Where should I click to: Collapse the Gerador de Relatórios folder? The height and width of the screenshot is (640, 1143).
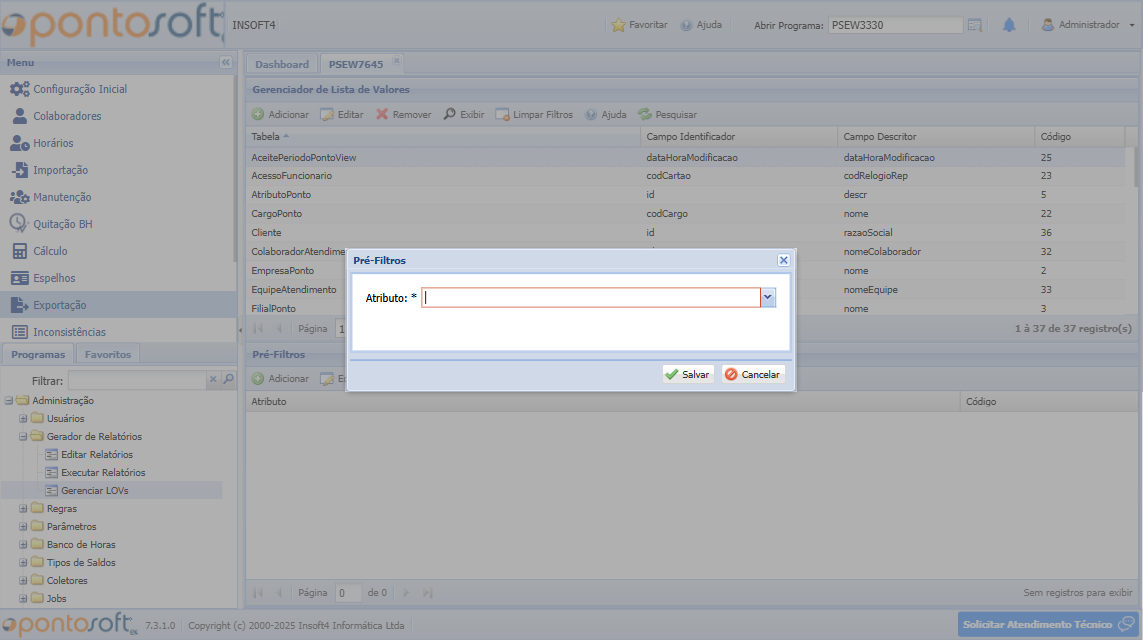(x=23, y=437)
